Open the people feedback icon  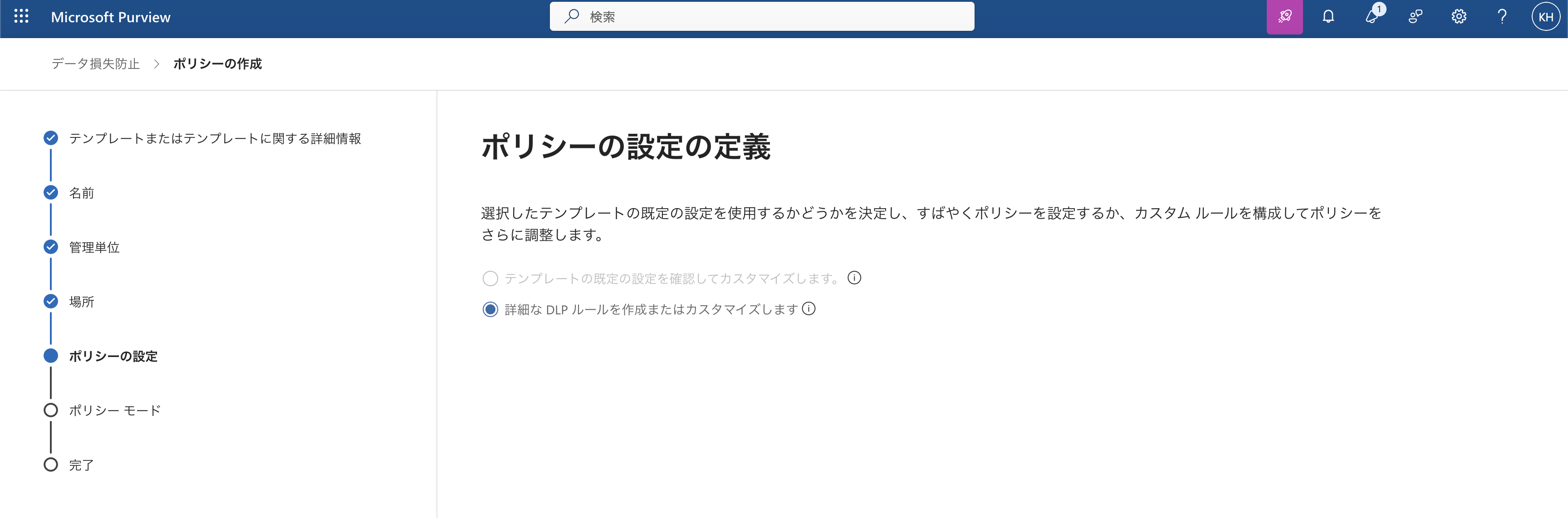1415,16
